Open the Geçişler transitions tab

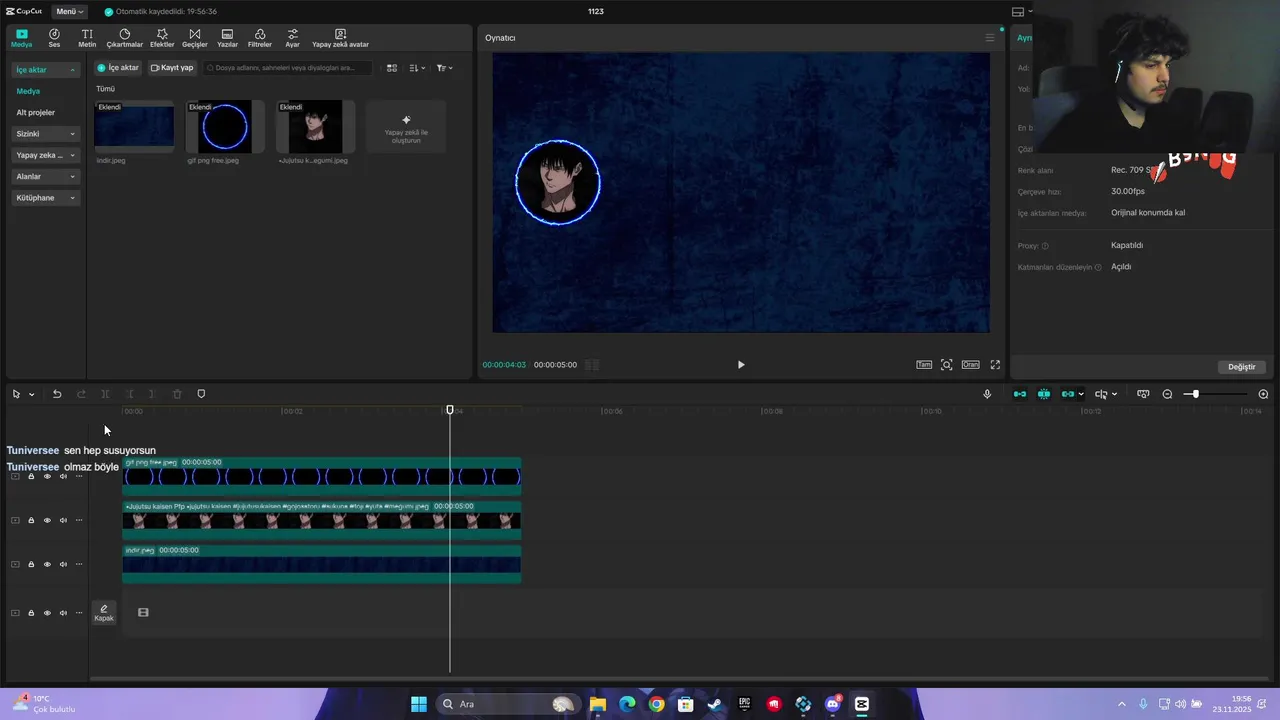(x=194, y=38)
